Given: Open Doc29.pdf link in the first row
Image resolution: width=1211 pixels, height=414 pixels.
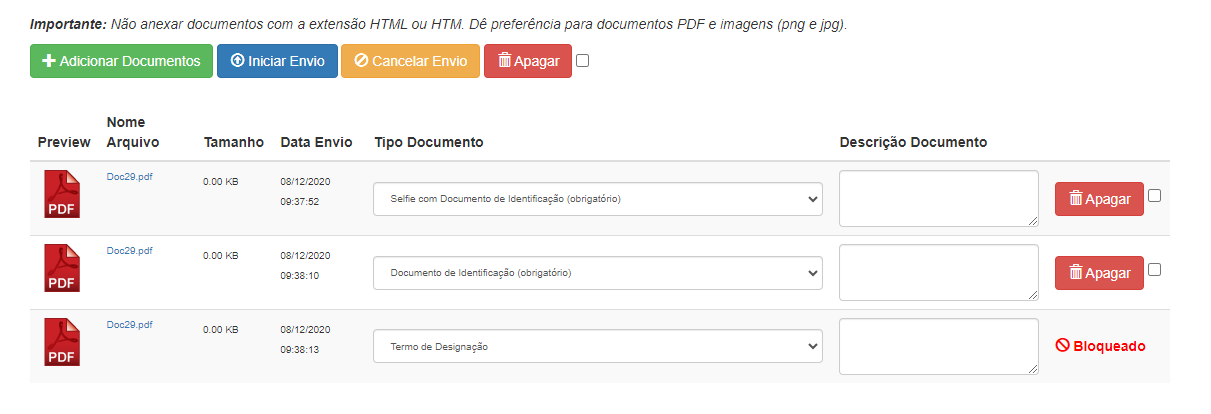Looking at the screenshot, I should [129, 177].
